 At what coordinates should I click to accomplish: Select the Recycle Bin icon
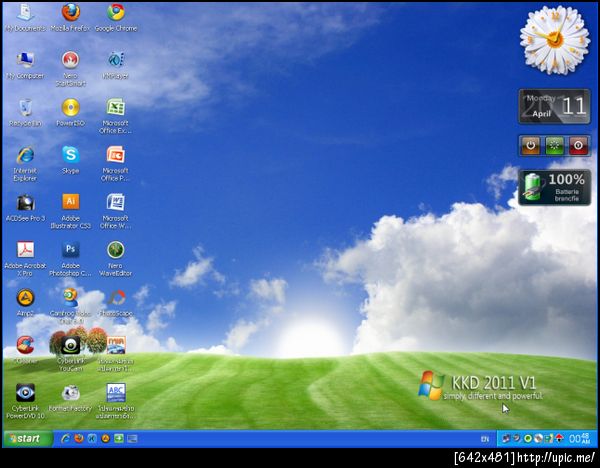pos(25,113)
